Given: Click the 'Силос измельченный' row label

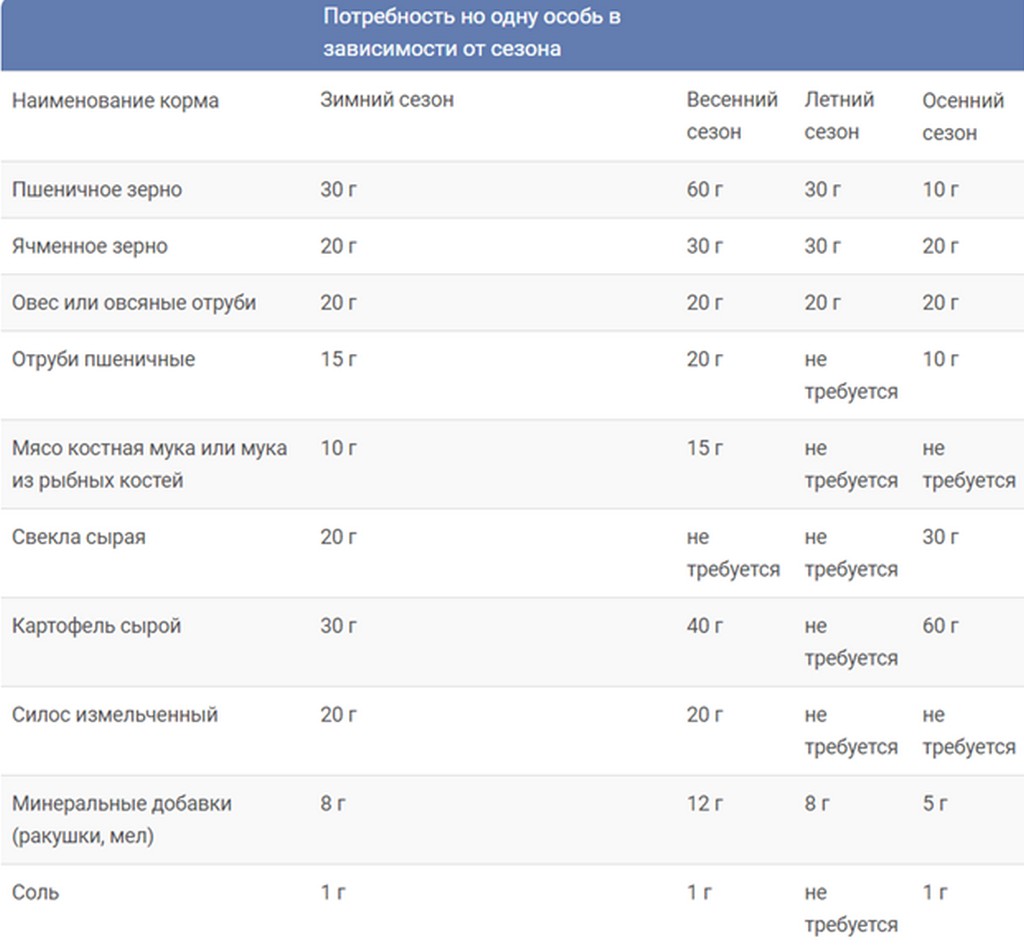Looking at the screenshot, I should [115, 715].
